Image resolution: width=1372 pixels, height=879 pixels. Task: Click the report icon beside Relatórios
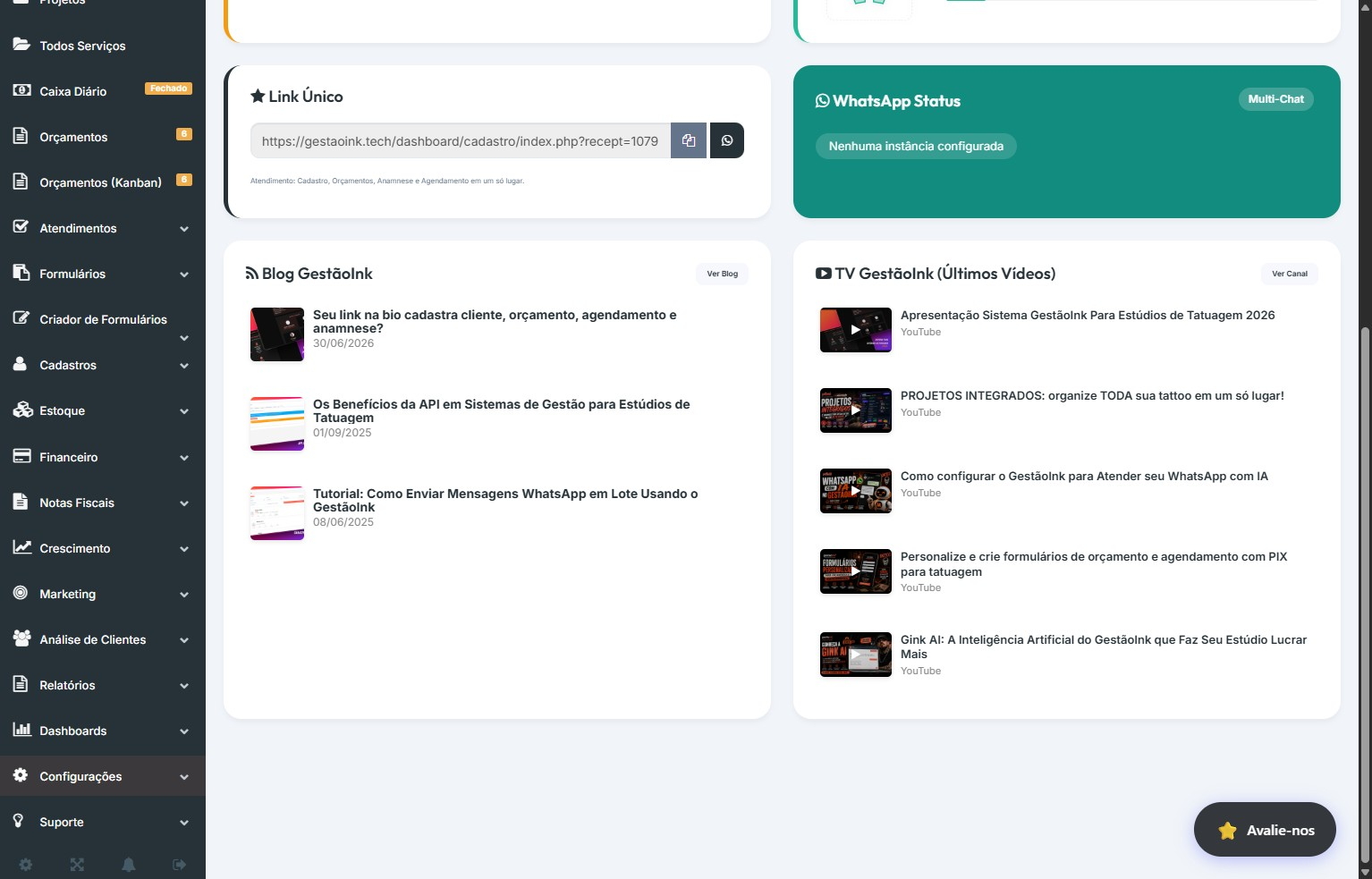21,684
